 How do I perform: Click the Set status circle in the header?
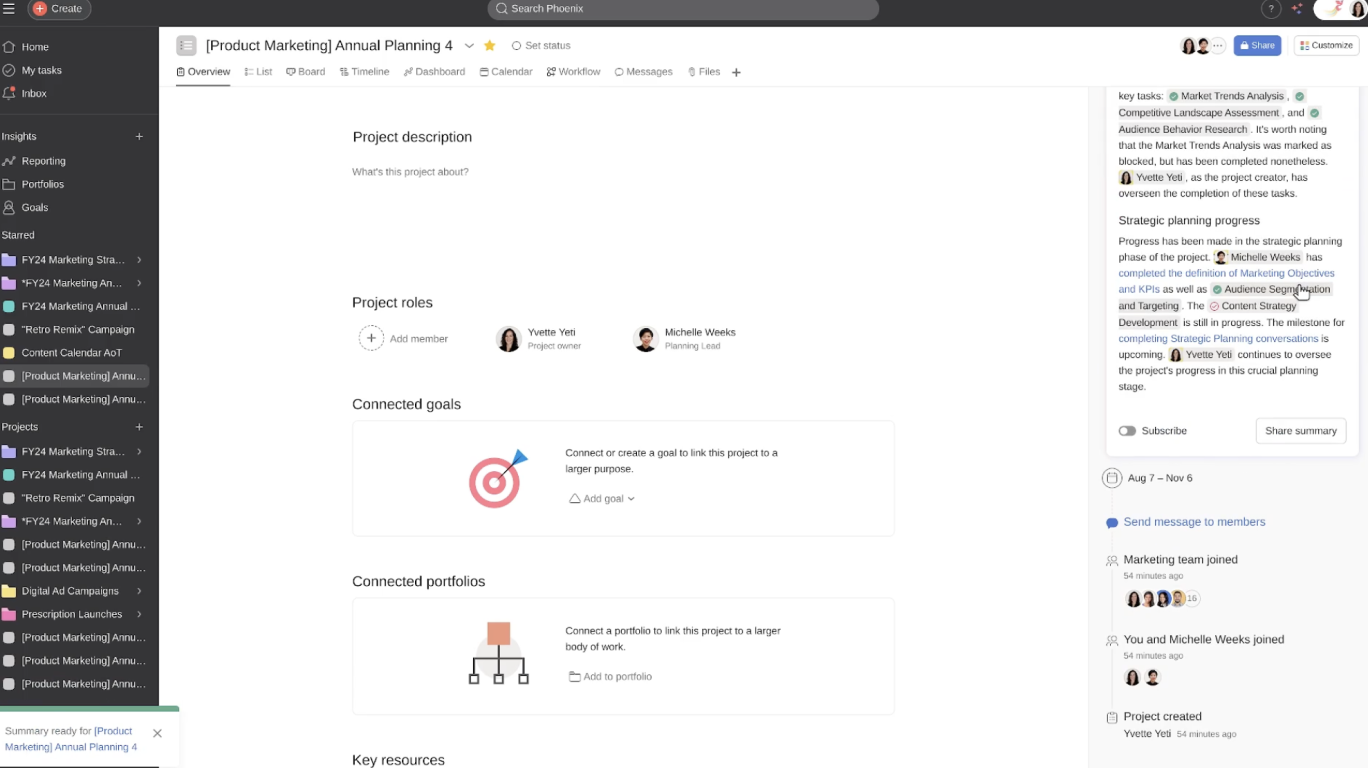[519, 45]
